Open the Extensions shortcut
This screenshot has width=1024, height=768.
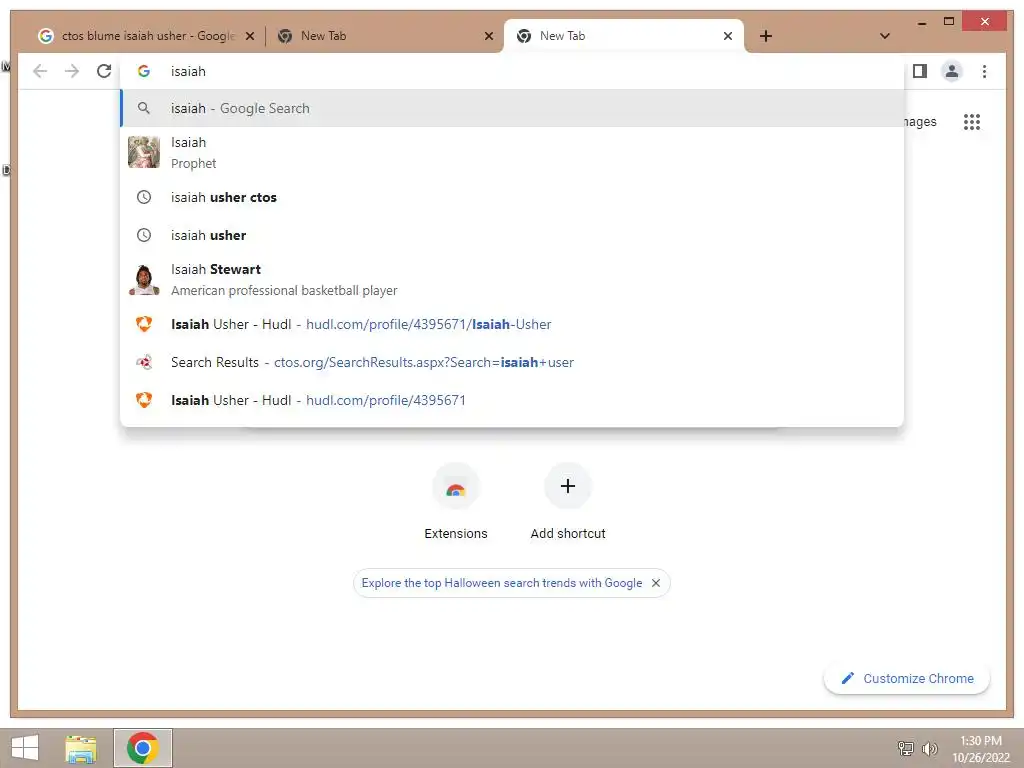tap(456, 502)
